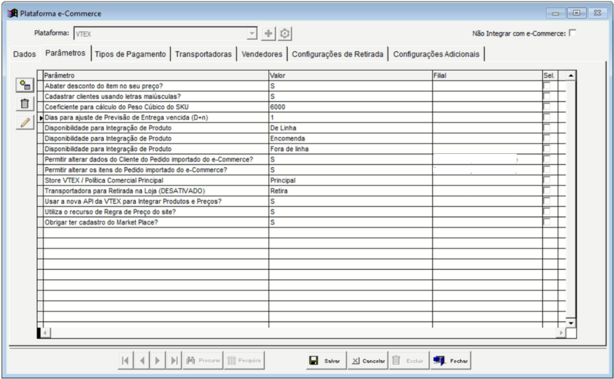Click the Valor column header
Screen dimensions: 614x379
pyautogui.click(x=350, y=75)
